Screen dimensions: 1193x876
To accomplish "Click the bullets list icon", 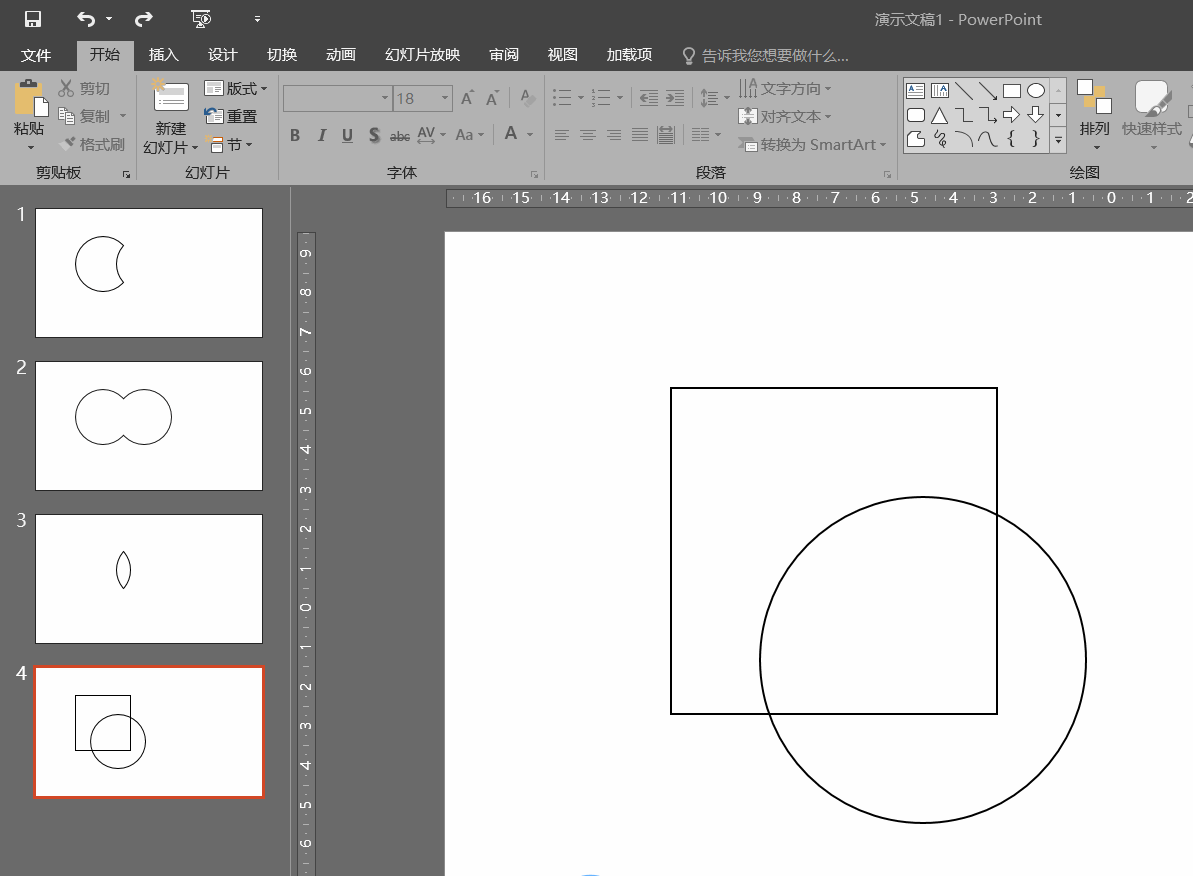I will point(562,97).
